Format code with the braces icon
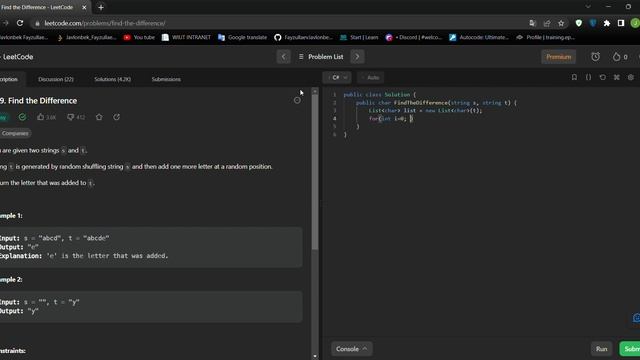The image size is (640, 360). 588,77
